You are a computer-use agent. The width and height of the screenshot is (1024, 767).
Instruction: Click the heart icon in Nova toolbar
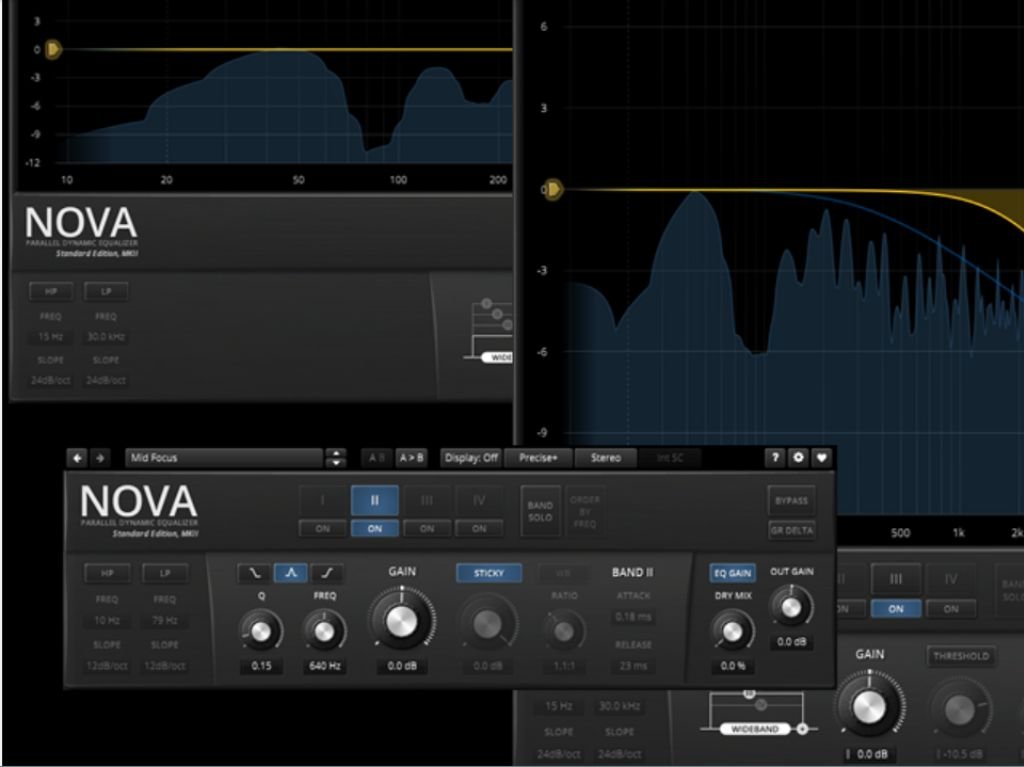click(x=822, y=457)
